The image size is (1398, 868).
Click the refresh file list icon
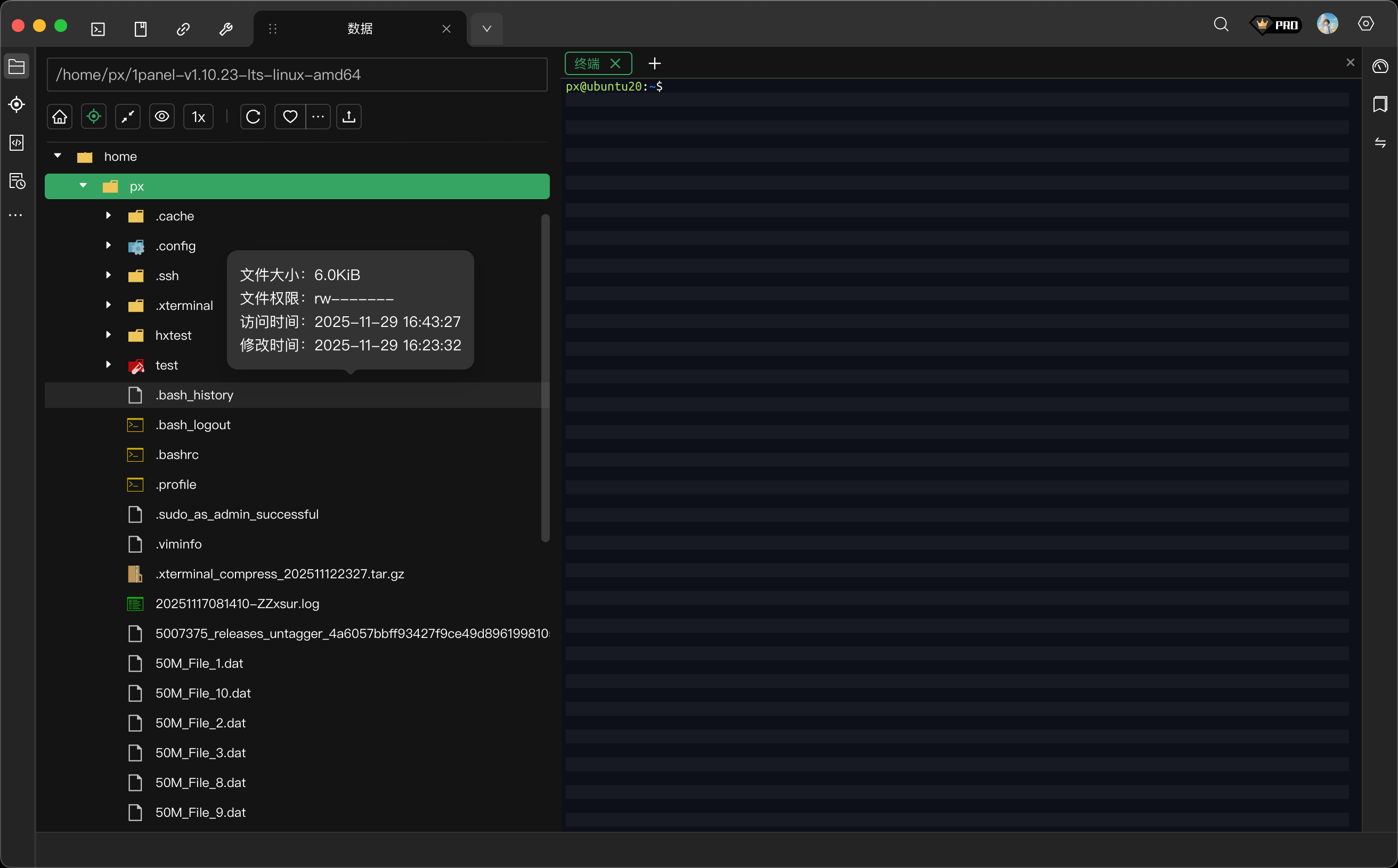pos(253,117)
